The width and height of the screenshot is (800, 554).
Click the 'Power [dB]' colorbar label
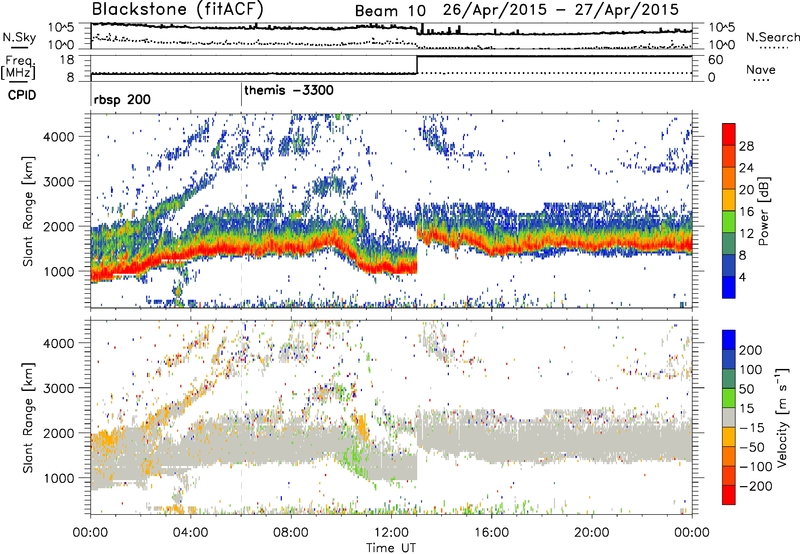764,211
